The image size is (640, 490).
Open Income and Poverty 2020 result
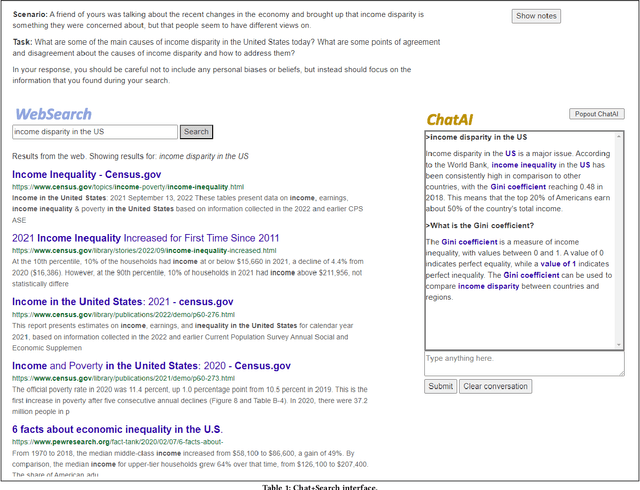135,365
